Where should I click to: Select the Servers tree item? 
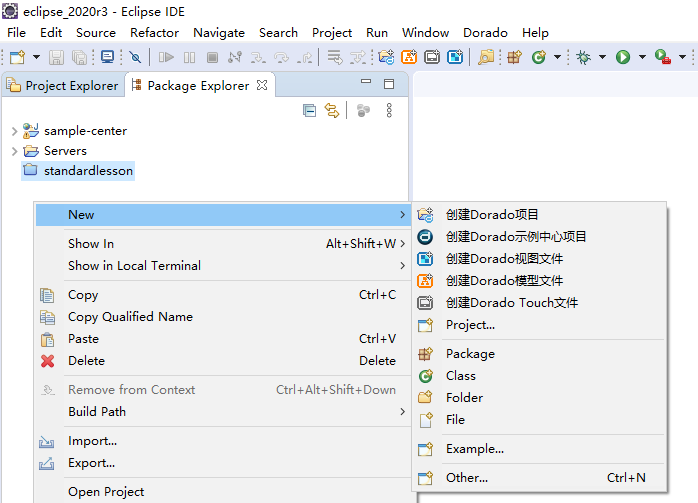tap(65, 151)
